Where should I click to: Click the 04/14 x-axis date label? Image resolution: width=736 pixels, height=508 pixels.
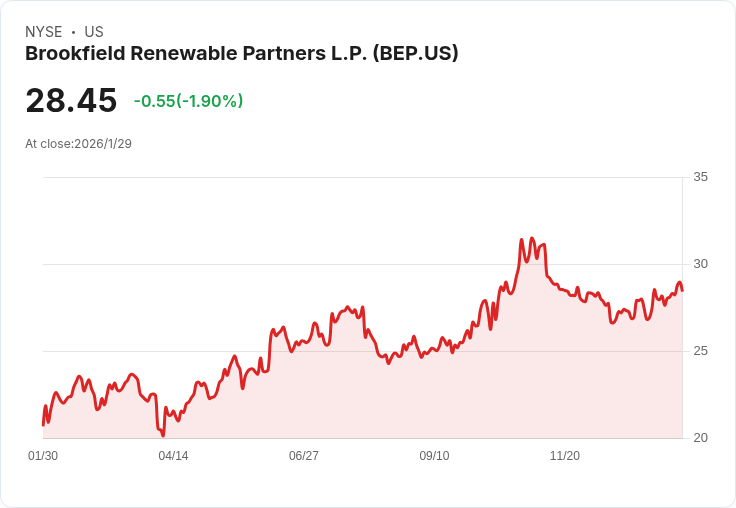pyautogui.click(x=173, y=455)
